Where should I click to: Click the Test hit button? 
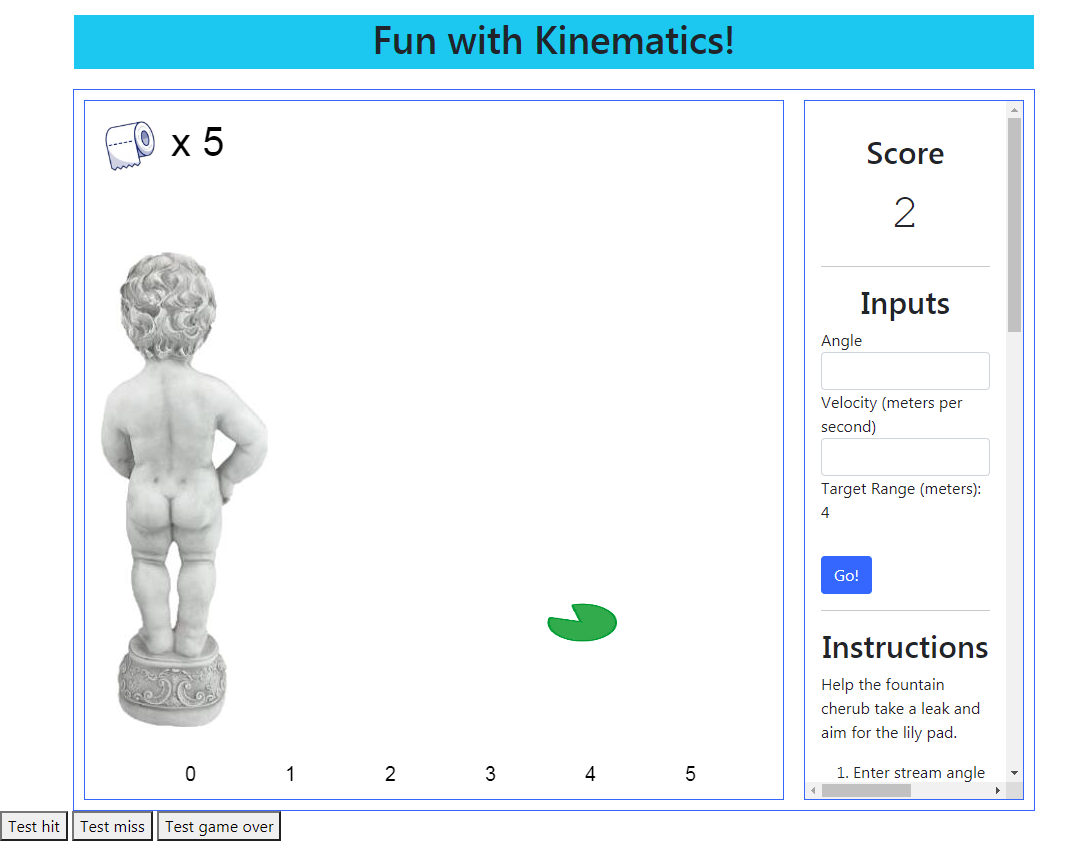[34, 826]
